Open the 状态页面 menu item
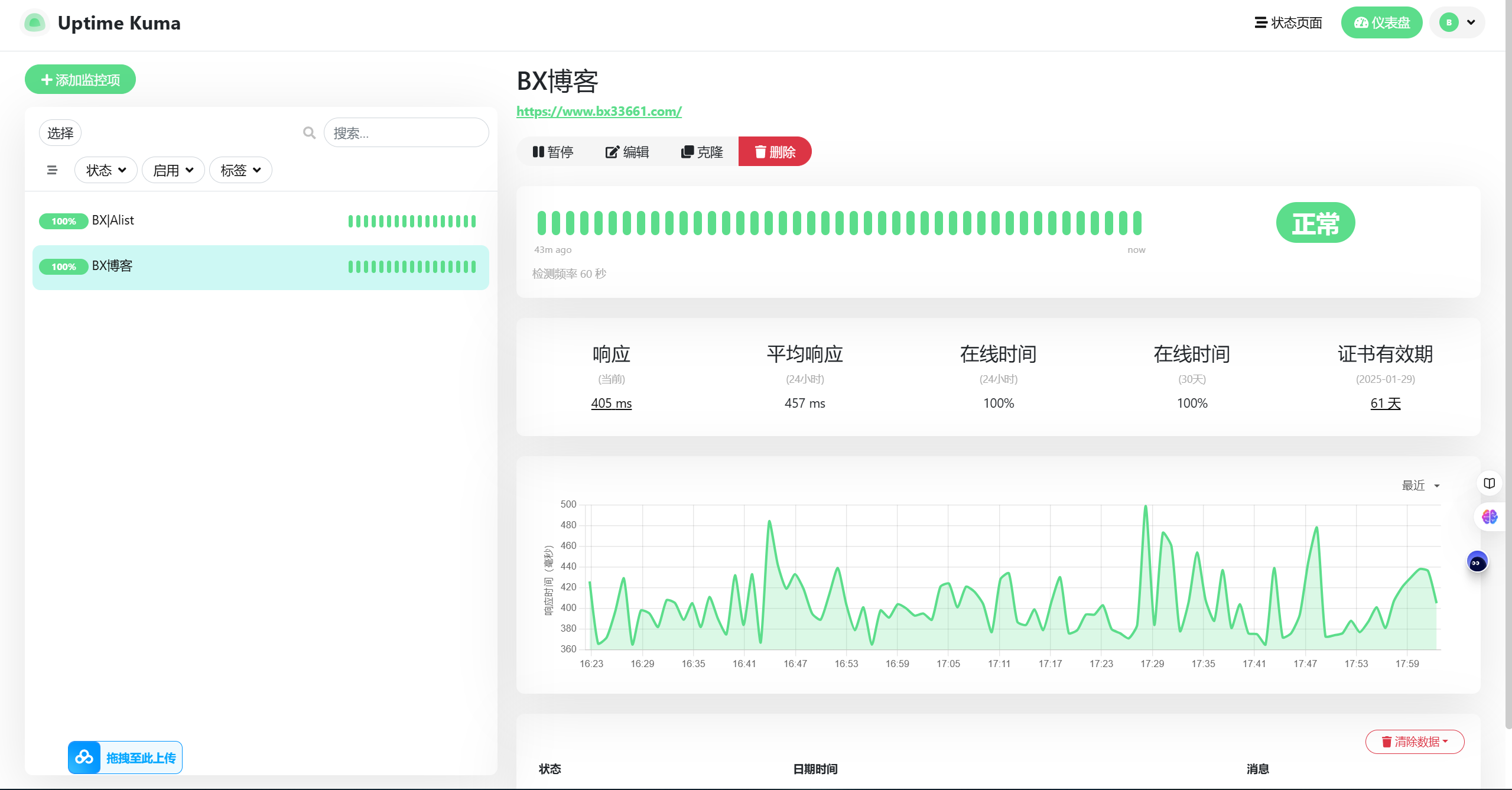 coord(1288,23)
